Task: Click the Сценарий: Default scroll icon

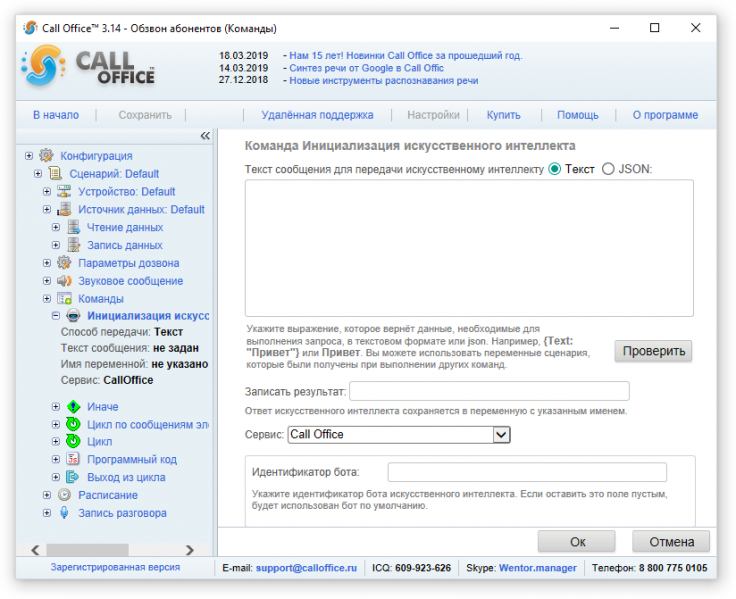Action: pos(55,173)
